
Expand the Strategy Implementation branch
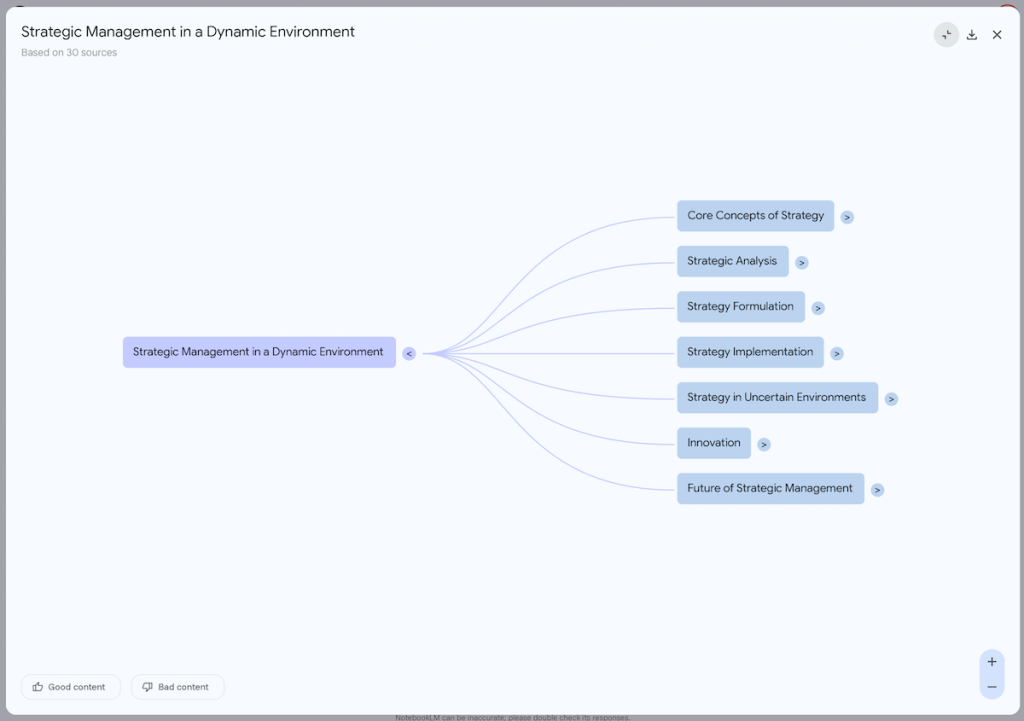point(837,354)
